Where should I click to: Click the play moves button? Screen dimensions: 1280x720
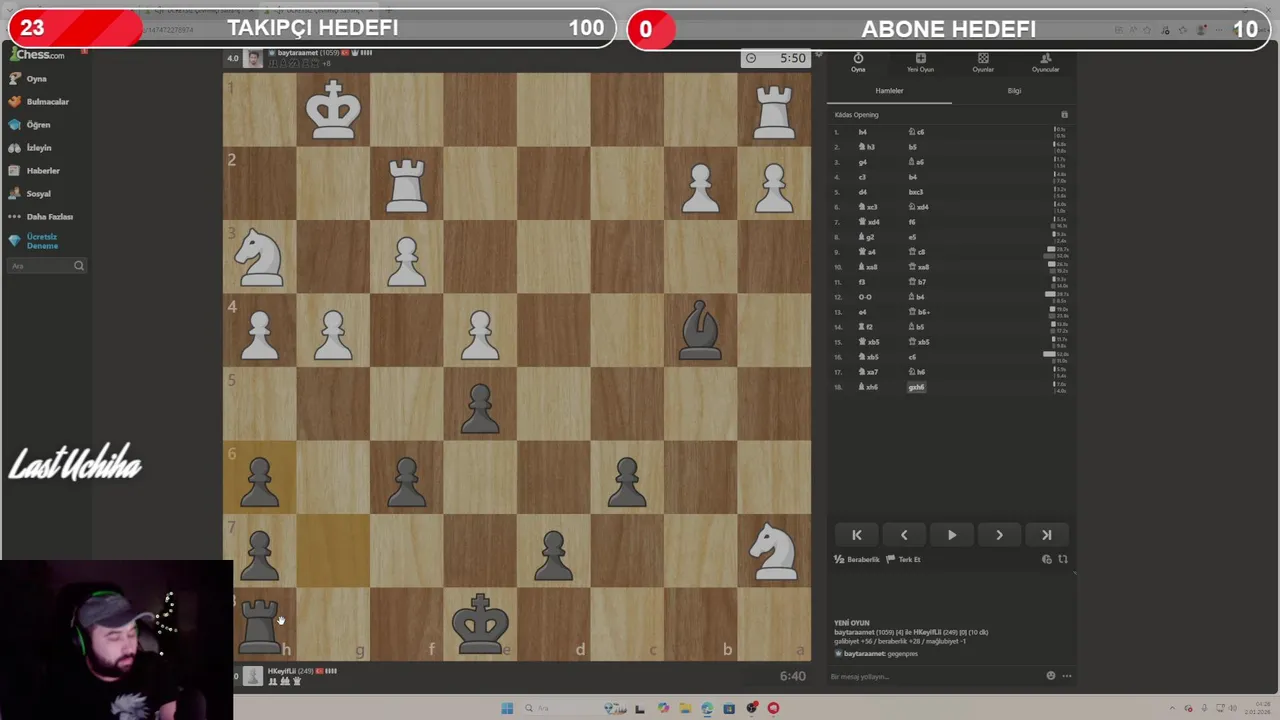(952, 535)
